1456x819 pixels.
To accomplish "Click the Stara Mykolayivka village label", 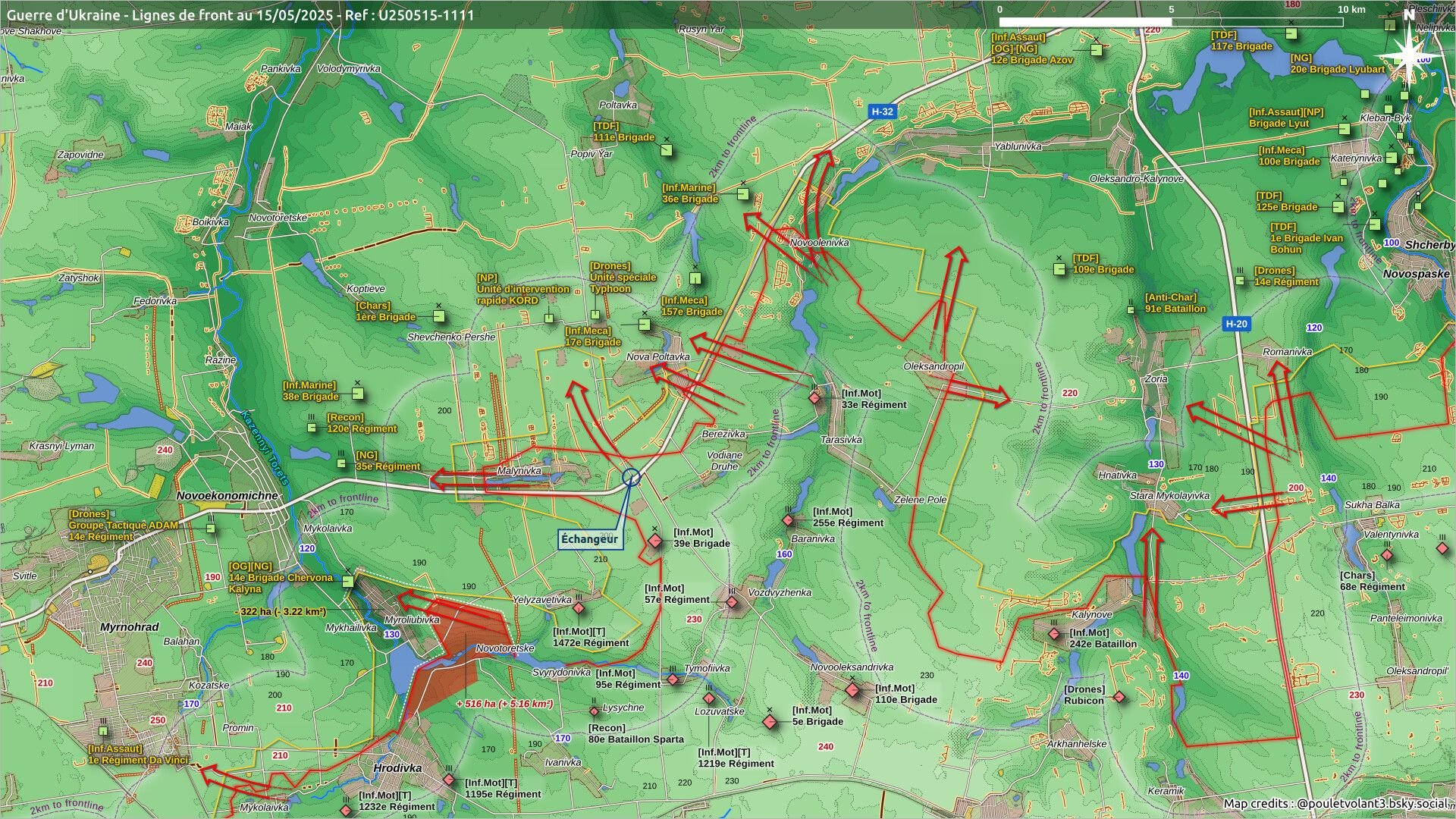I will [x=1170, y=496].
